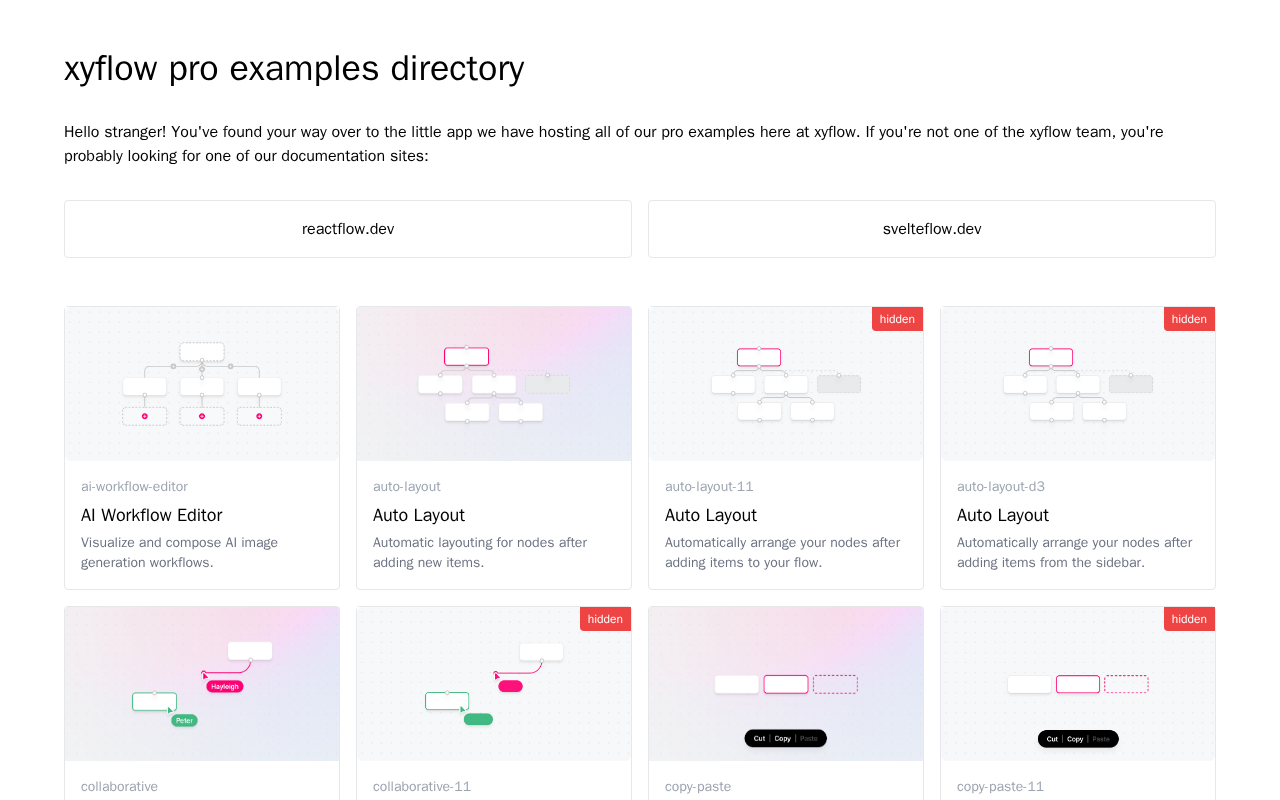Click the AI Workflow Editor title

click(x=152, y=515)
